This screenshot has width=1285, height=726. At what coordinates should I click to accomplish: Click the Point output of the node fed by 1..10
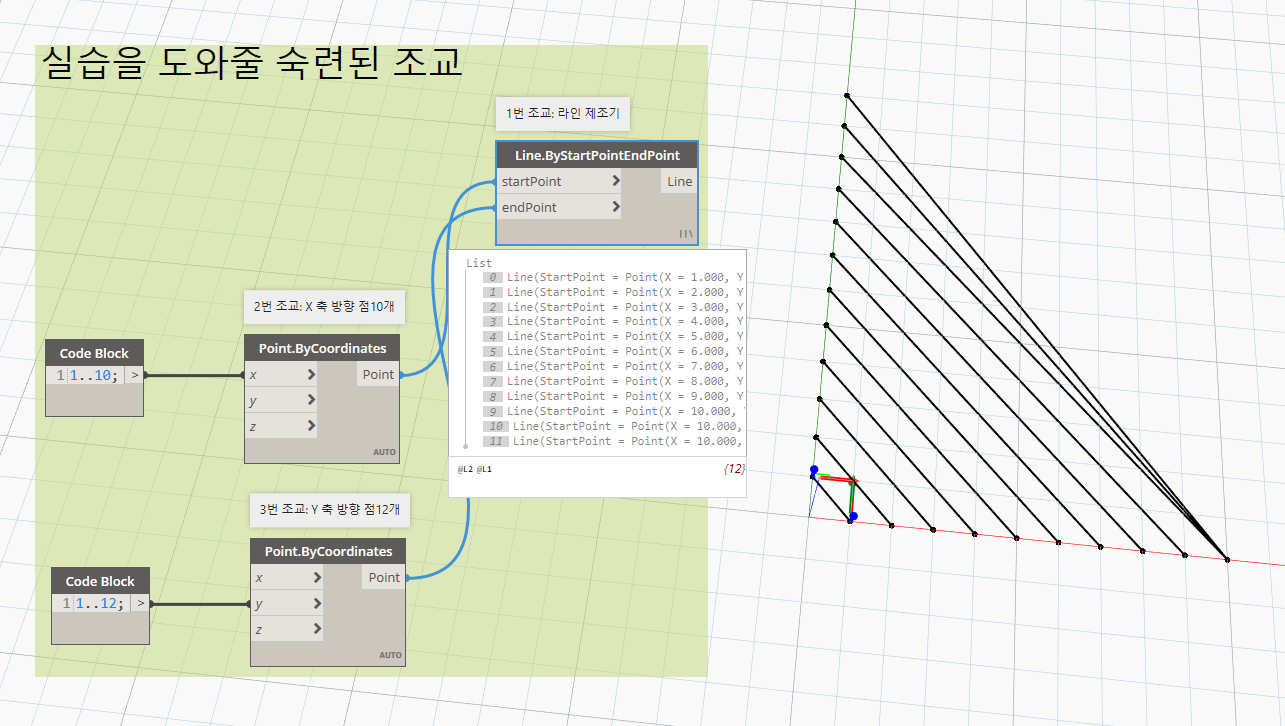click(378, 375)
